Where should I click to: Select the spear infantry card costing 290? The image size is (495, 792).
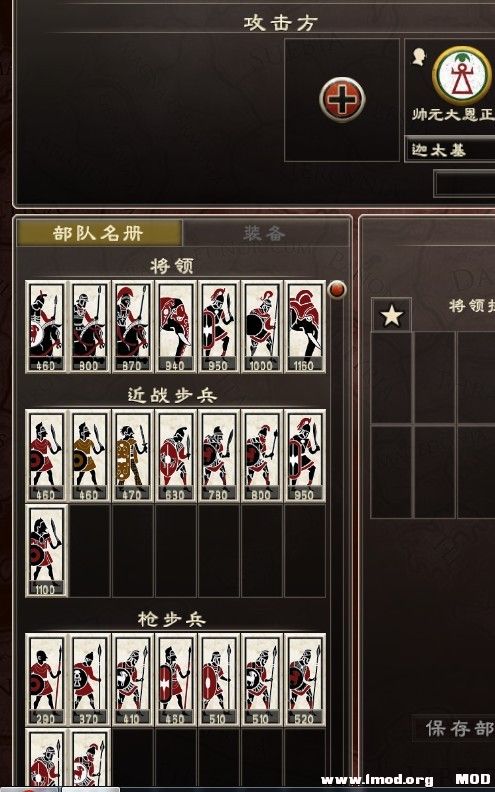(46, 680)
